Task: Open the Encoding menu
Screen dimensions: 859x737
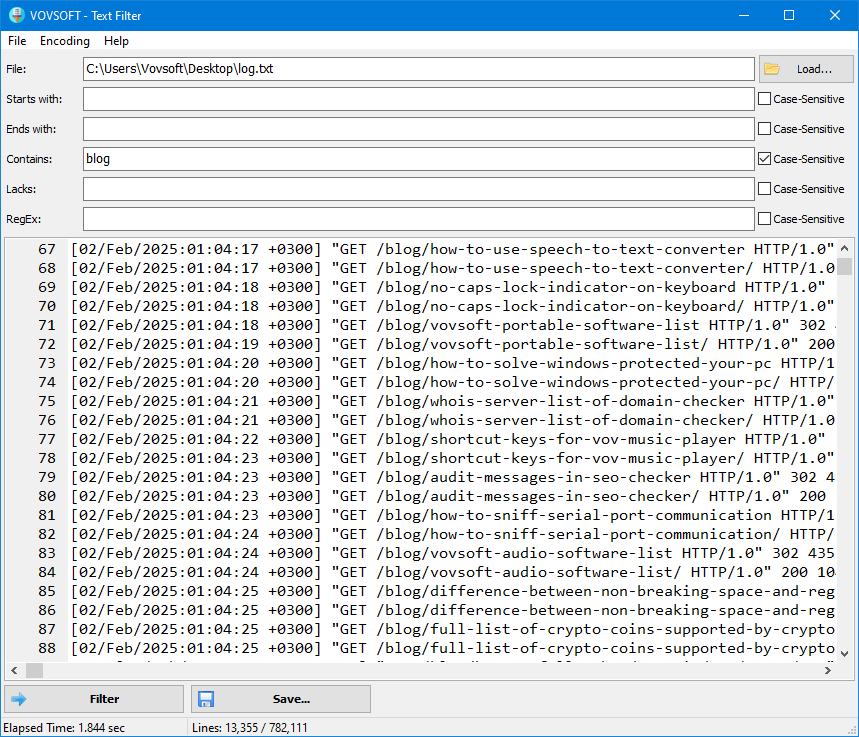Action: coord(65,41)
